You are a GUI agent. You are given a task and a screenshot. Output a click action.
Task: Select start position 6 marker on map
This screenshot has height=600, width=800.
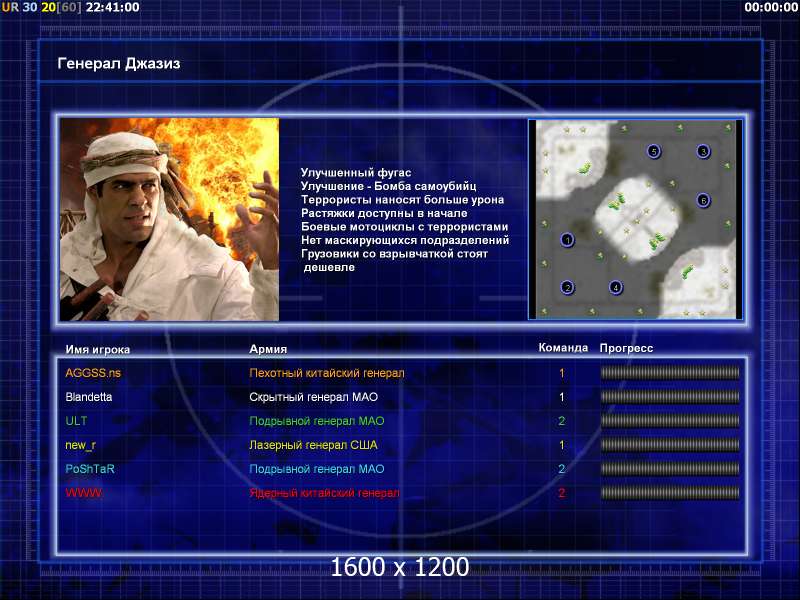coord(703,200)
